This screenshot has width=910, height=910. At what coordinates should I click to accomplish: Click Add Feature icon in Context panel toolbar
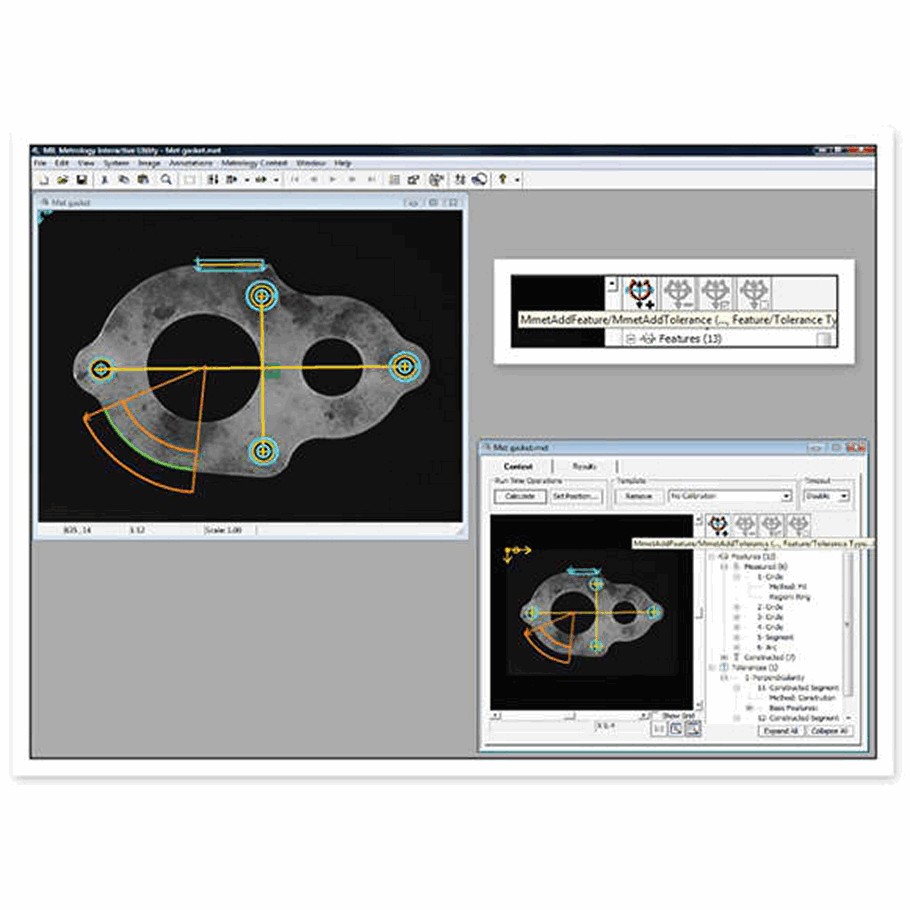[x=718, y=524]
